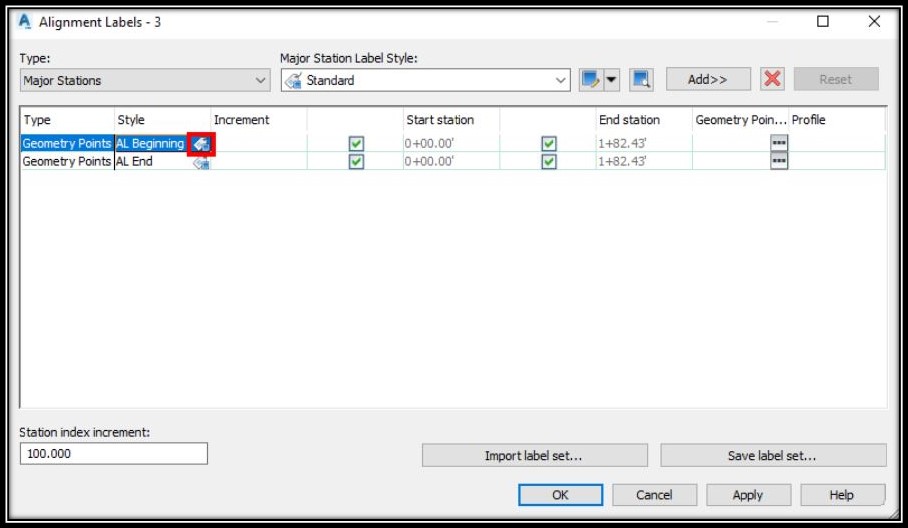Expand the arrow beside the edit style icon
908x528 pixels.
click(x=612, y=79)
